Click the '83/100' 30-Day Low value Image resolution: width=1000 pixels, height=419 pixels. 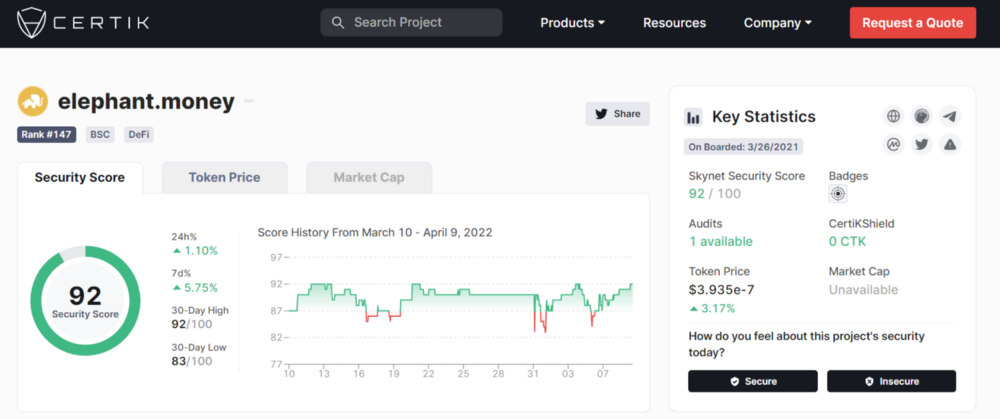(192, 362)
